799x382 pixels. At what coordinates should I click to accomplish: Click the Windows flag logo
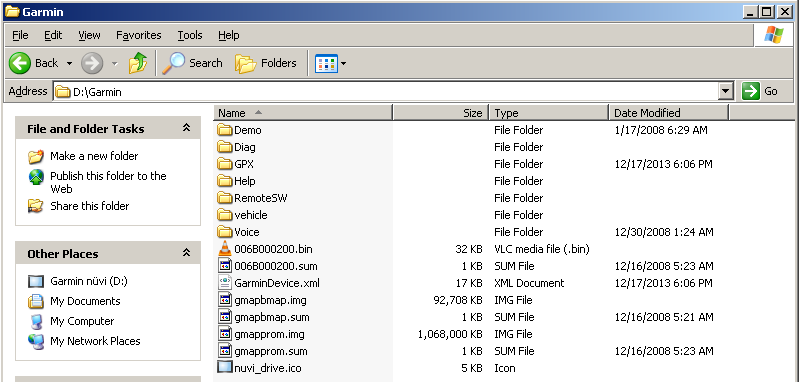pyautogui.click(x=774, y=35)
